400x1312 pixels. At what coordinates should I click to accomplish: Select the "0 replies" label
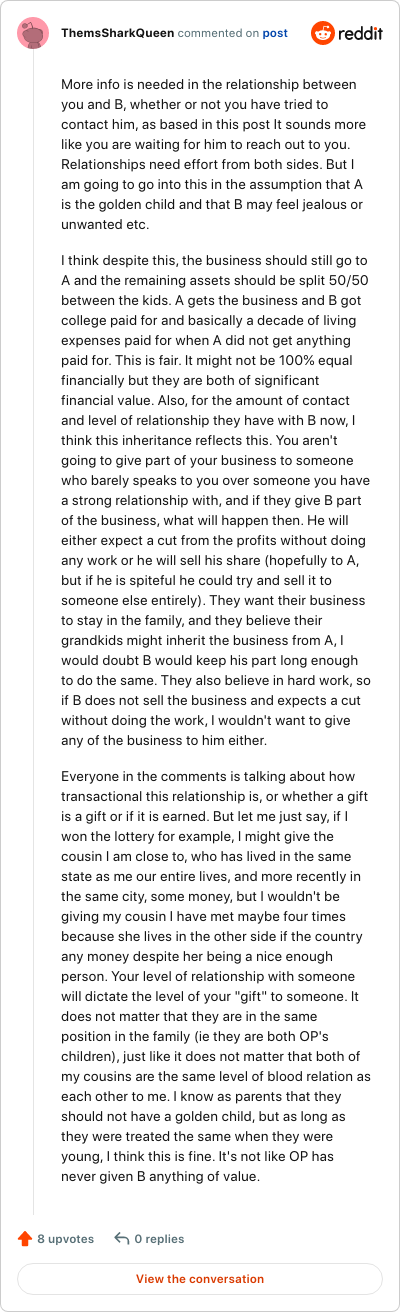pos(159,1238)
